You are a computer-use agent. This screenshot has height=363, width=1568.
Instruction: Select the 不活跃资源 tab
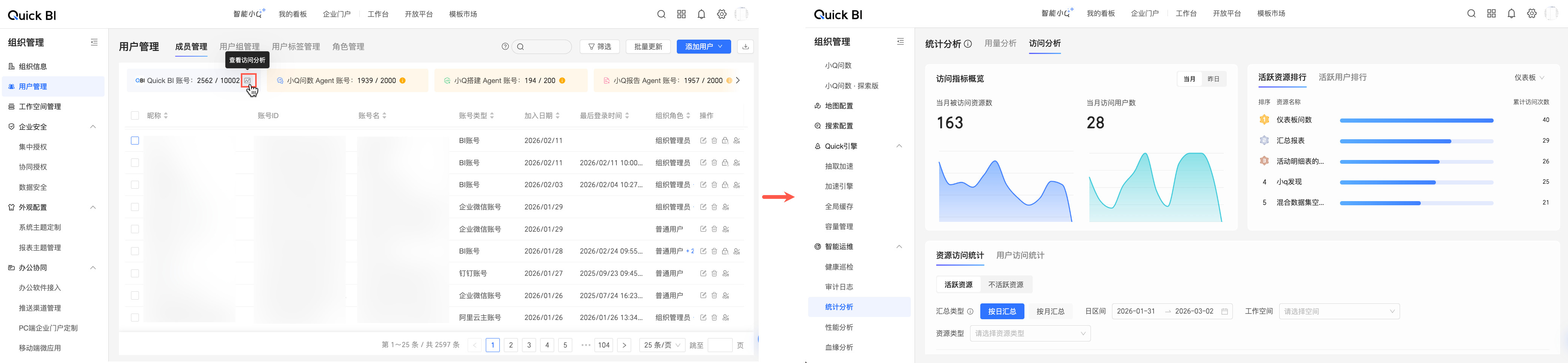point(1006,285)
